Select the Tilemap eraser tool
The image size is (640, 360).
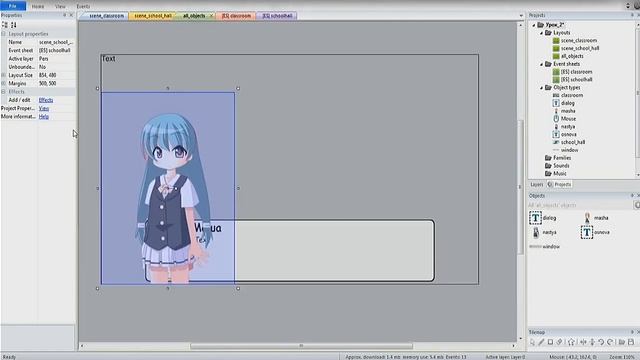click(x=560, y=342)
